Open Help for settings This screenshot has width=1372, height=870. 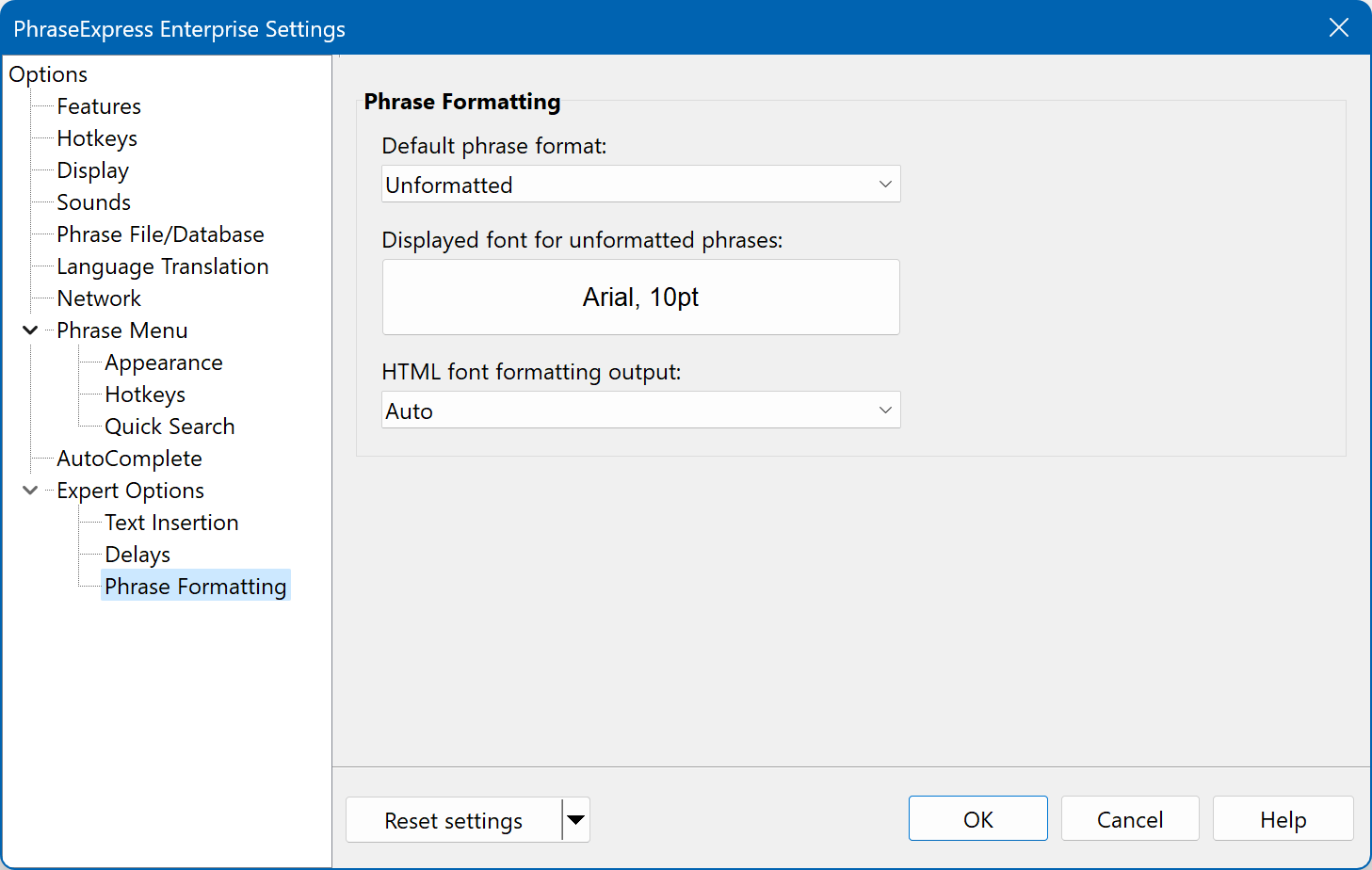click(1283, 819)
